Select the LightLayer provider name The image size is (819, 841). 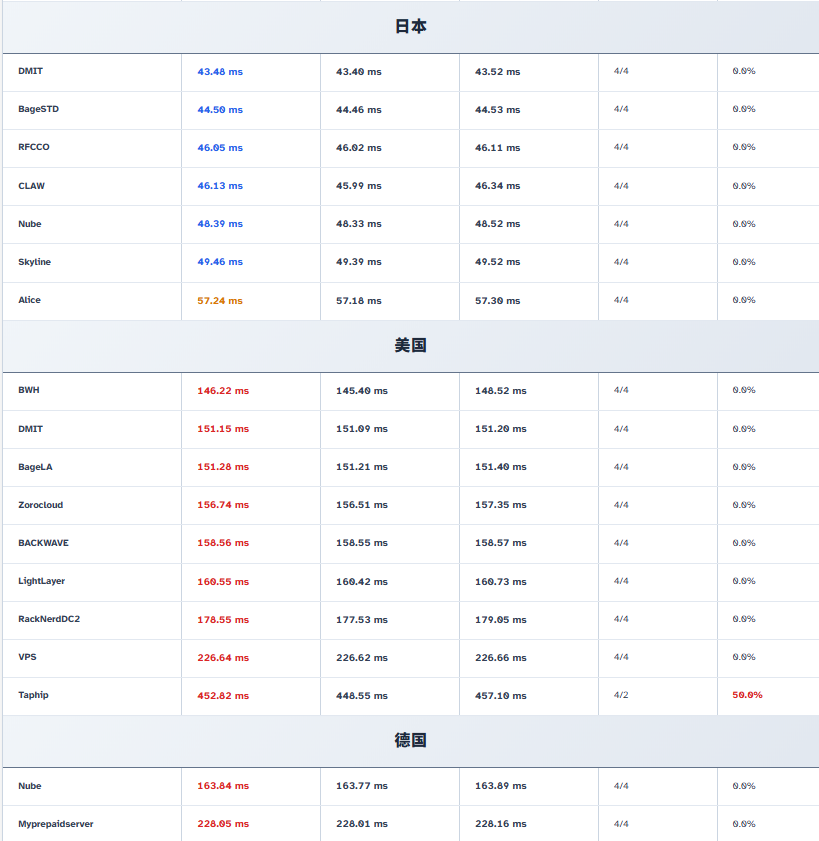41,581
